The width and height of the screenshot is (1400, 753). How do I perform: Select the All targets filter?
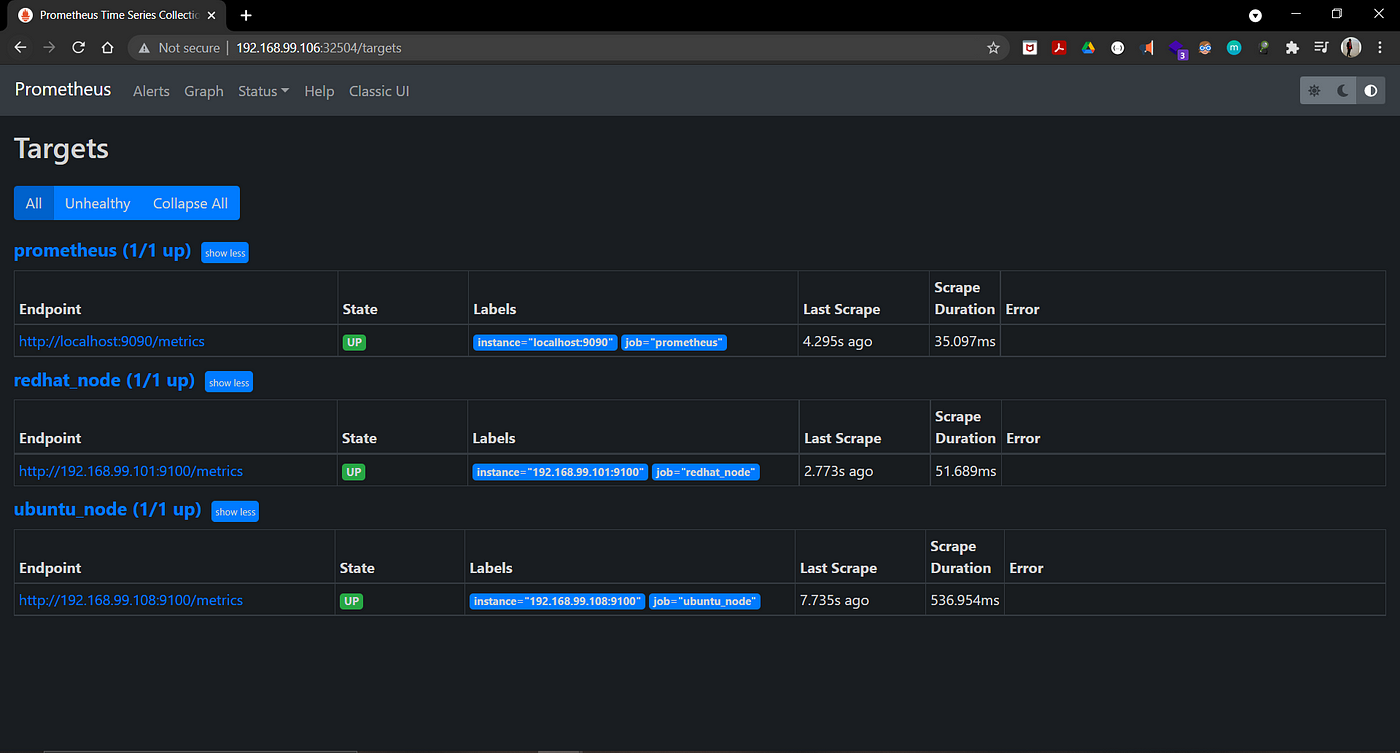coord(34,203)
